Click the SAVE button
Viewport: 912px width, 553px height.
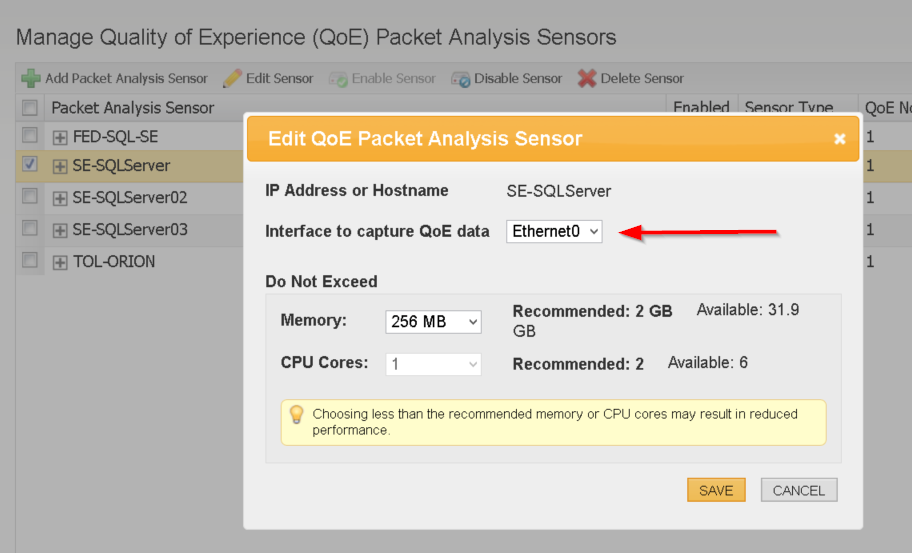coord(716,490)
